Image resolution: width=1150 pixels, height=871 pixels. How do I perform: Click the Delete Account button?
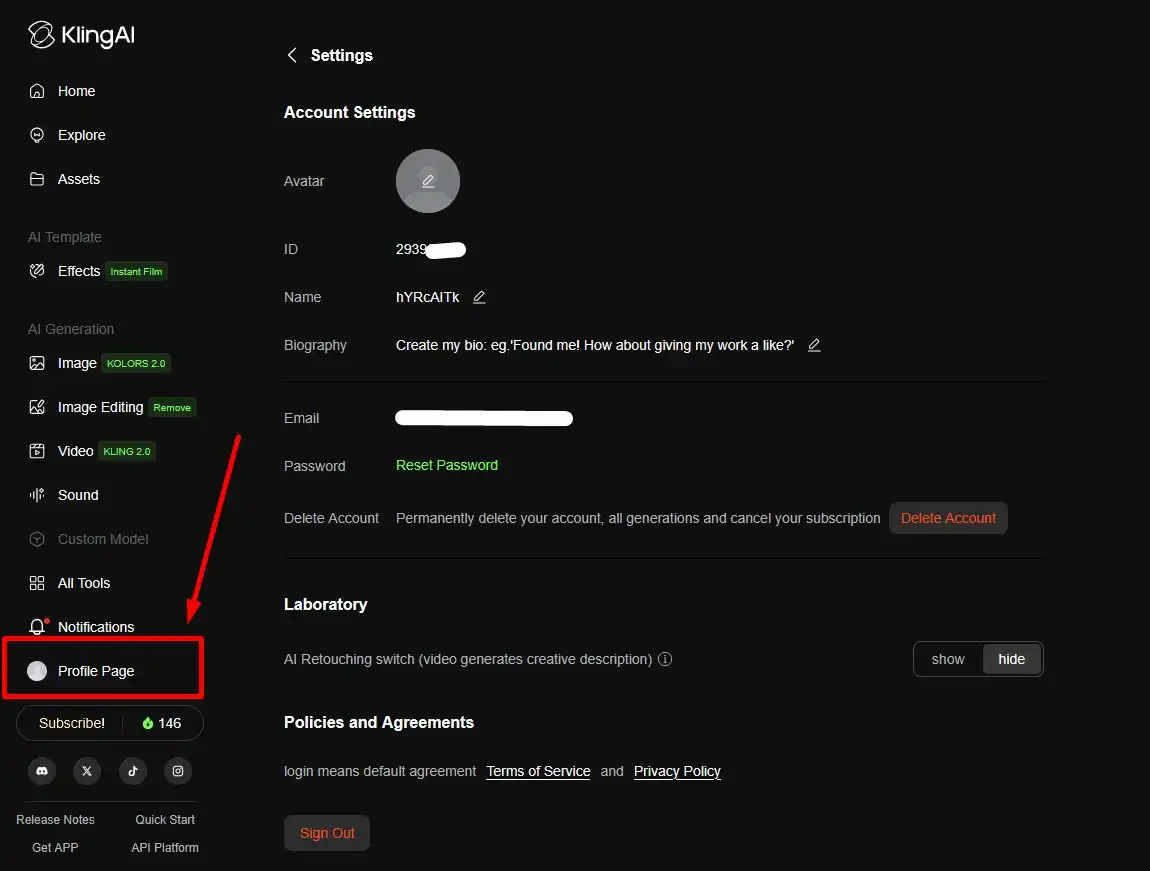click(948, 518)
